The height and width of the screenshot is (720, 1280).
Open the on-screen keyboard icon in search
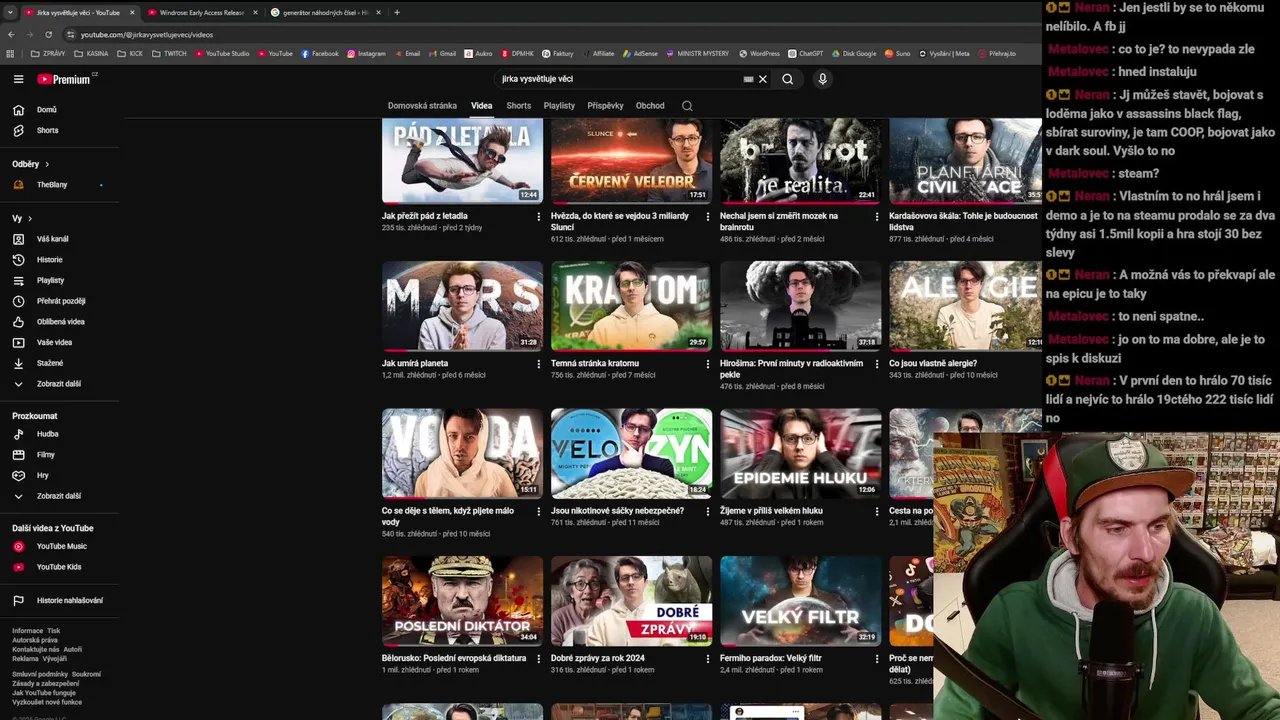click(748, 79)
